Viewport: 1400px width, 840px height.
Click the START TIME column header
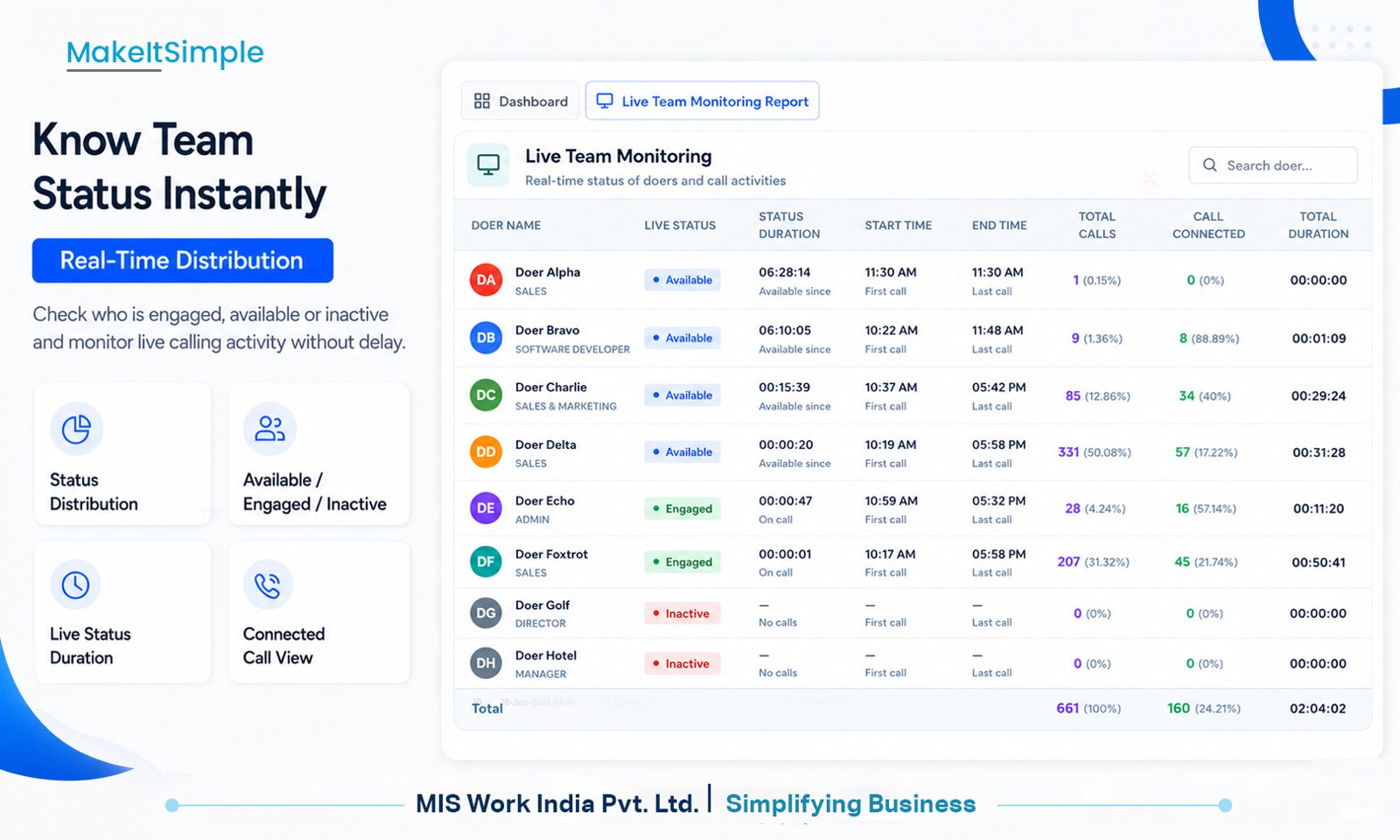tap(899, 225)
